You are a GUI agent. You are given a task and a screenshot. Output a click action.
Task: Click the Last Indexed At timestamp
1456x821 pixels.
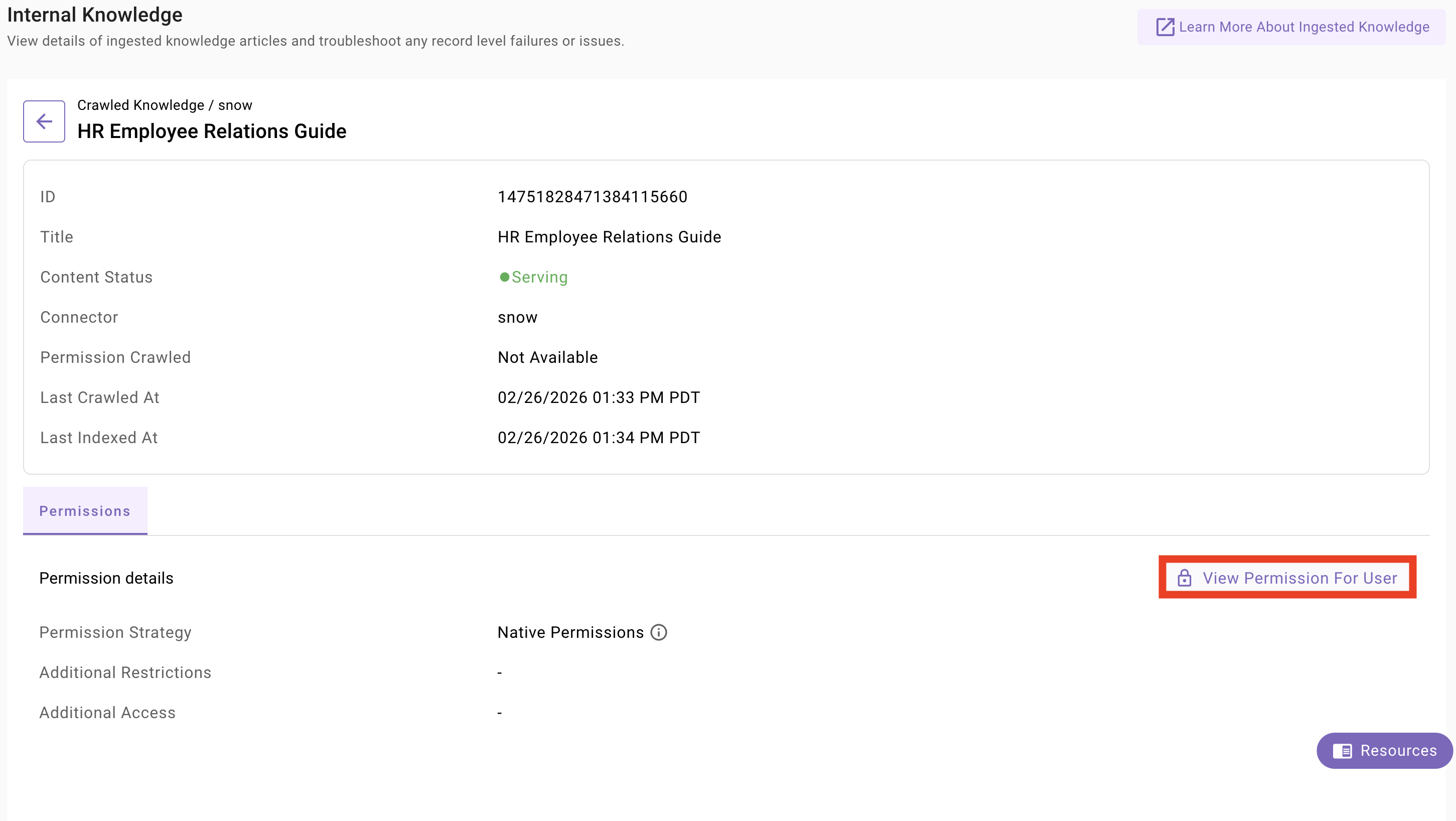click(598, 438)
